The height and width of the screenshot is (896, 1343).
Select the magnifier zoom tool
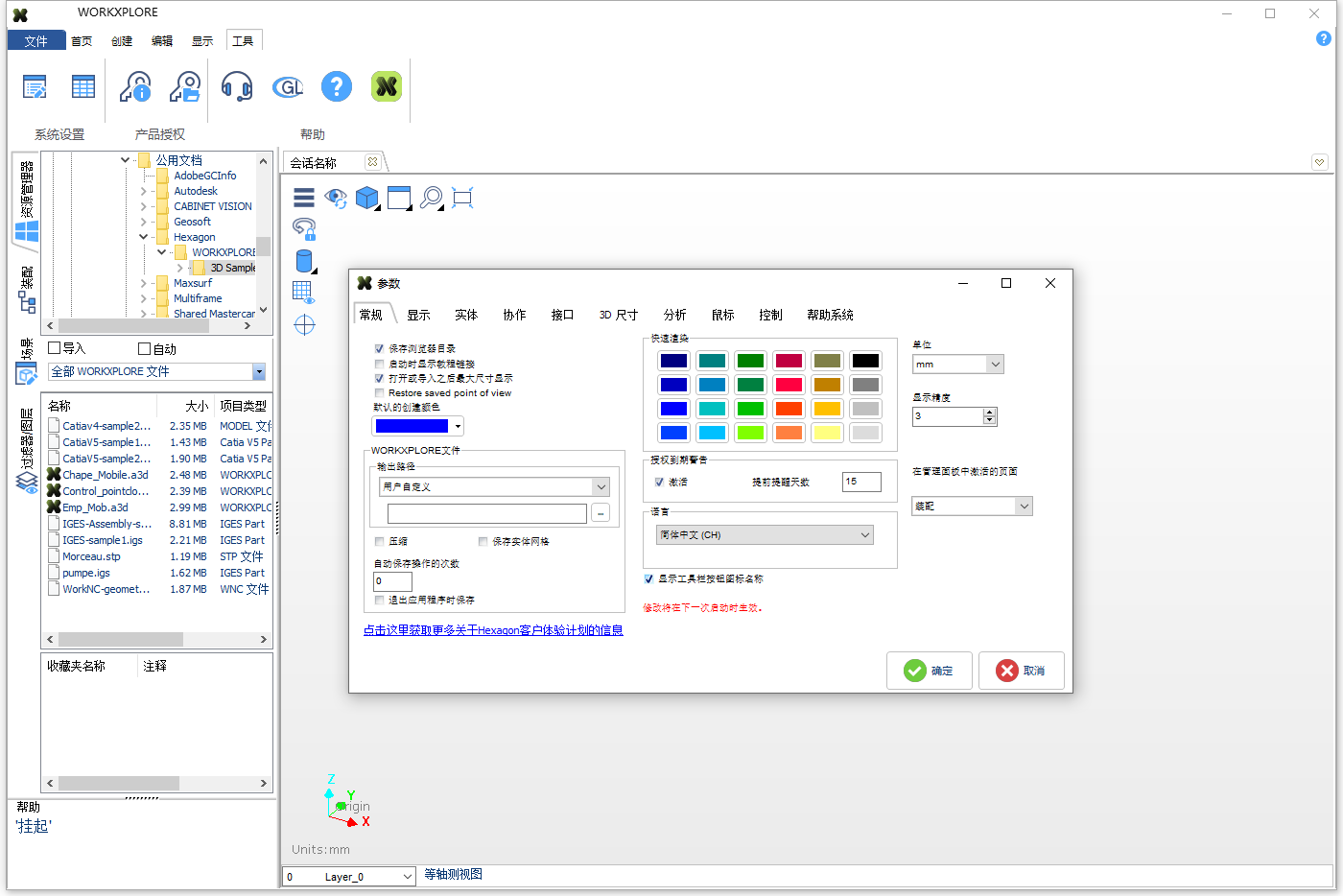[432, 198]
